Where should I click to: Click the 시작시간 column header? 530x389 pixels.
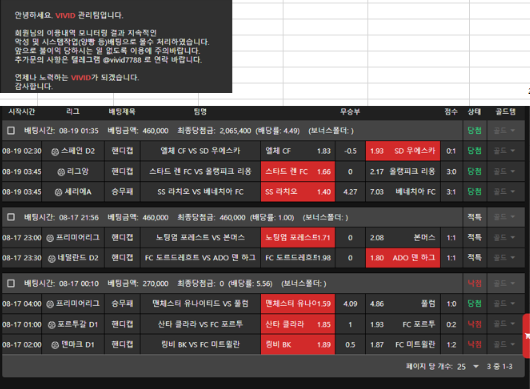pyautogui.click(x=22, y=112)
